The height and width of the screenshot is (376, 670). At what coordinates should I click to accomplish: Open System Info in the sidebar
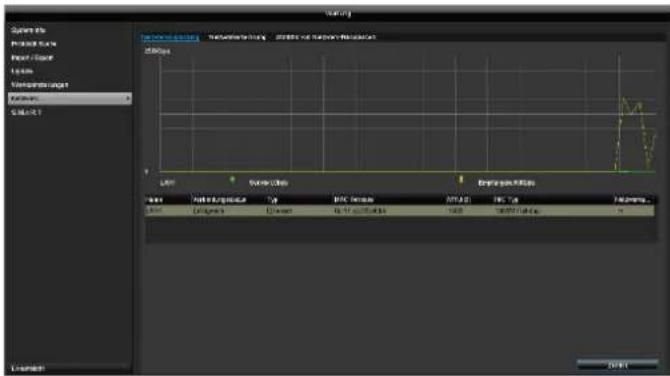pyautogui.click(x=28, y=30)
